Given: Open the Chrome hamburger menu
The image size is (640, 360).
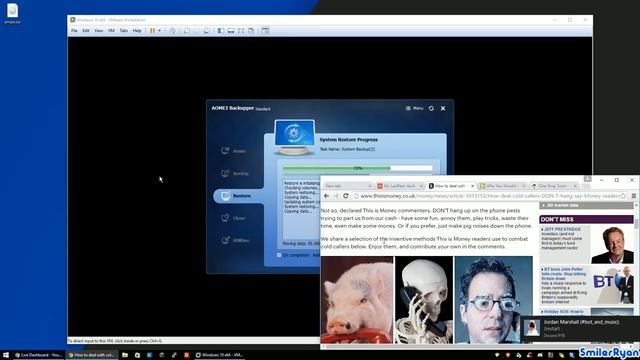Looking at the screenshot, I should tap(634, 196).
